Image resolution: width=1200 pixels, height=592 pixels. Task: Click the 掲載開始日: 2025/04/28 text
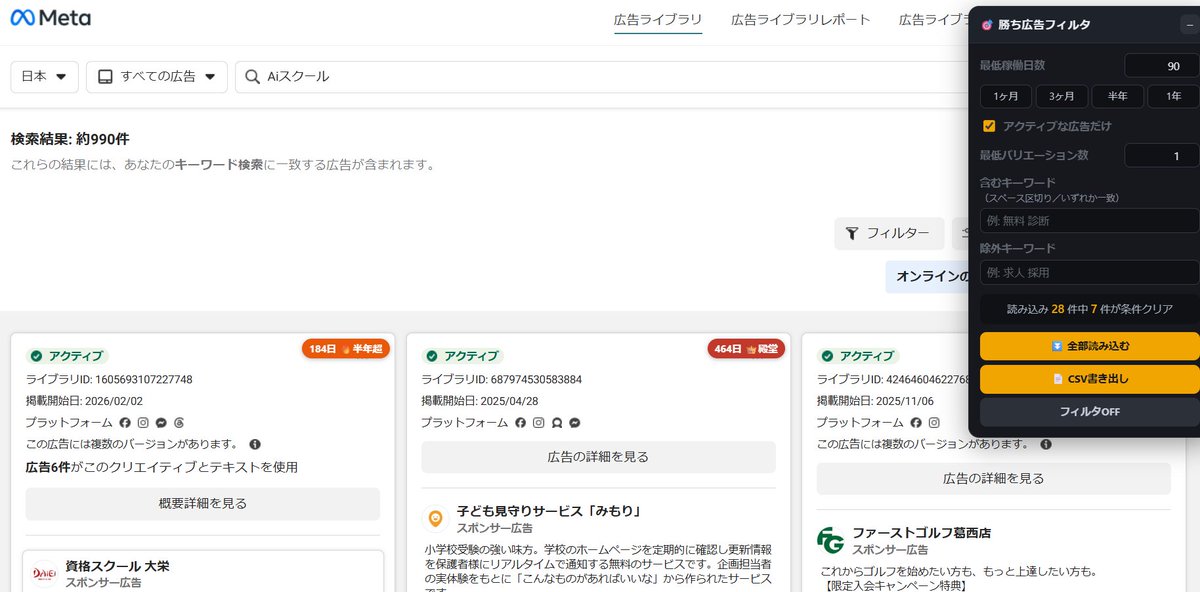[480, 401]
